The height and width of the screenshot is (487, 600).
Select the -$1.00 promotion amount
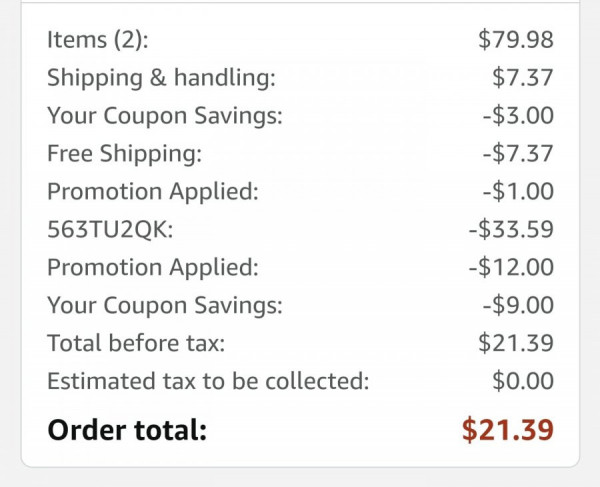[x=518, y=191]
